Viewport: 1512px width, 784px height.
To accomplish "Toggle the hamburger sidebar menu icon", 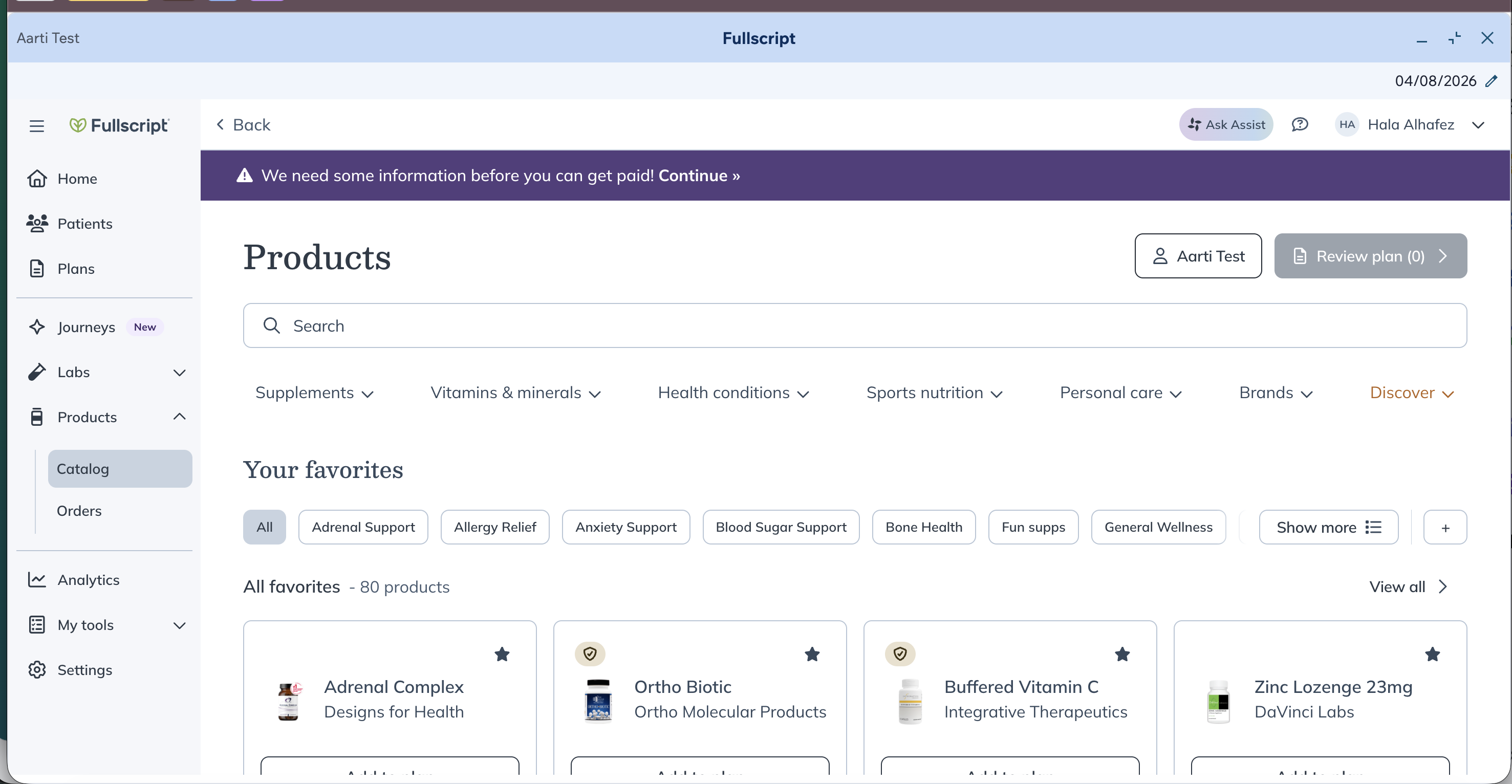I will point(36,125).
